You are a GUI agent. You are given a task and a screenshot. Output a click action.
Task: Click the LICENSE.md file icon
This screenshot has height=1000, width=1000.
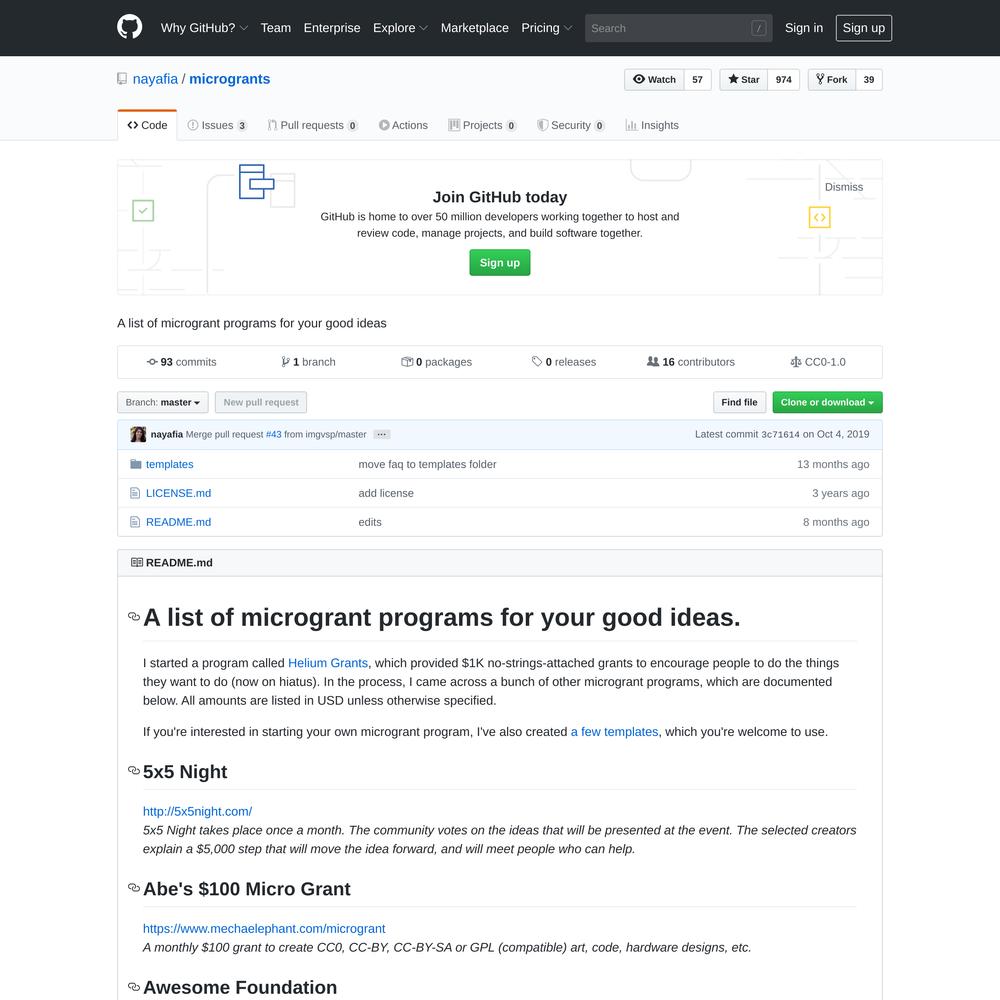[135, 493]
